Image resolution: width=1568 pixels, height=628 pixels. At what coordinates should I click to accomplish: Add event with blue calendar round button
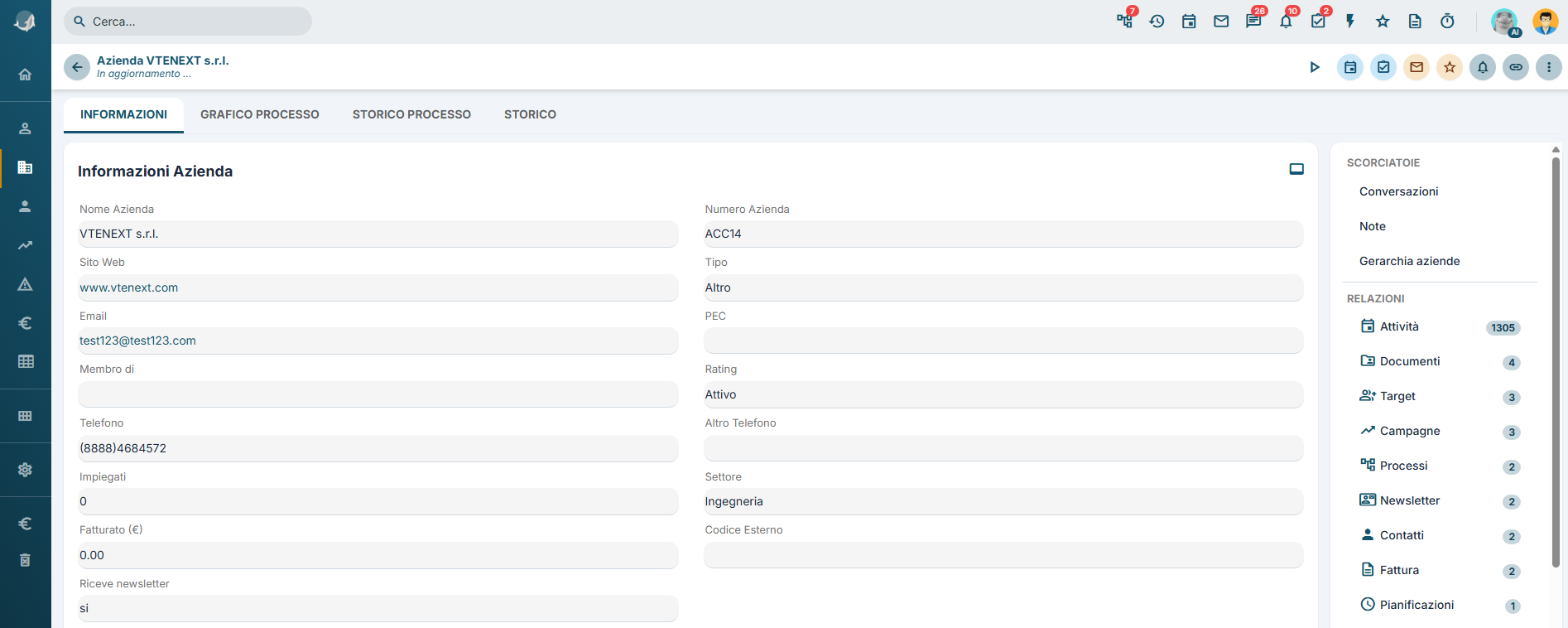point(1350,67)
